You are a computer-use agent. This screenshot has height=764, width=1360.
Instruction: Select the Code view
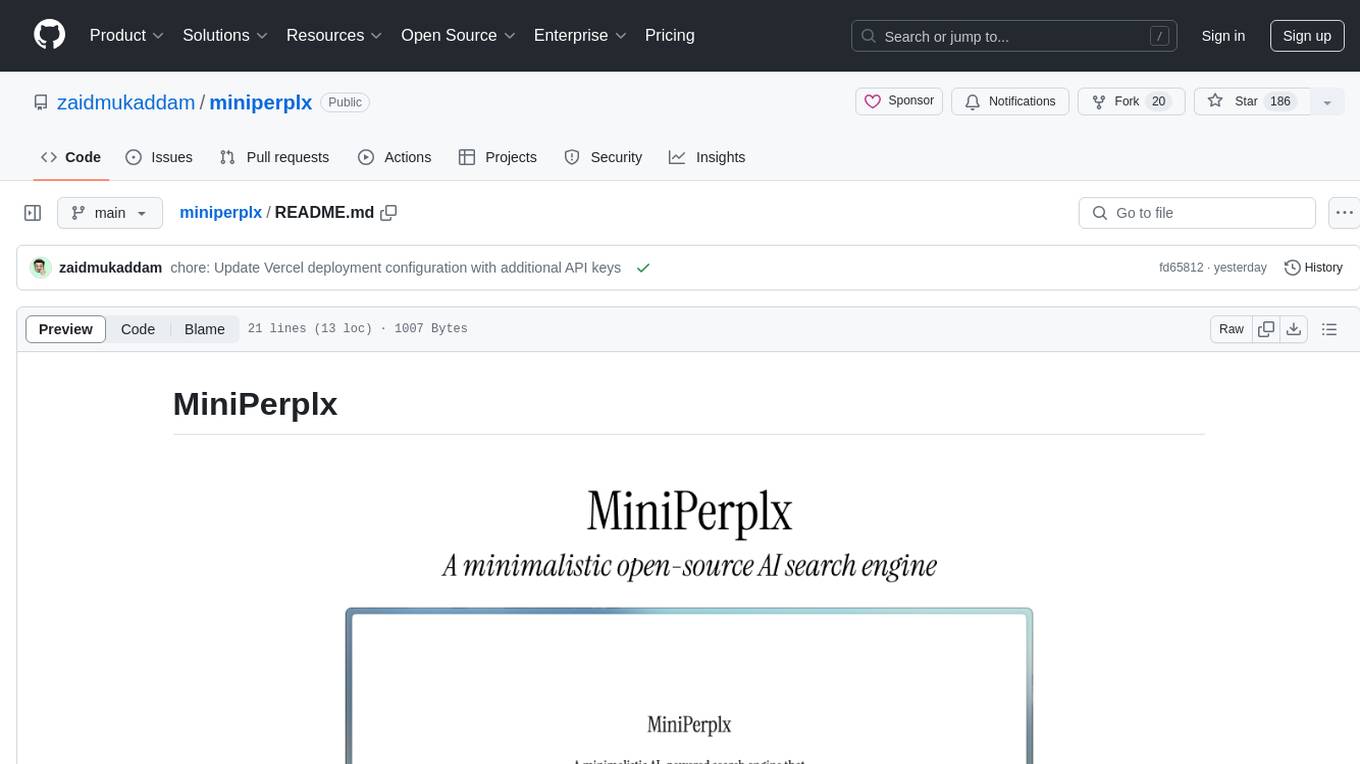[138, 329]
